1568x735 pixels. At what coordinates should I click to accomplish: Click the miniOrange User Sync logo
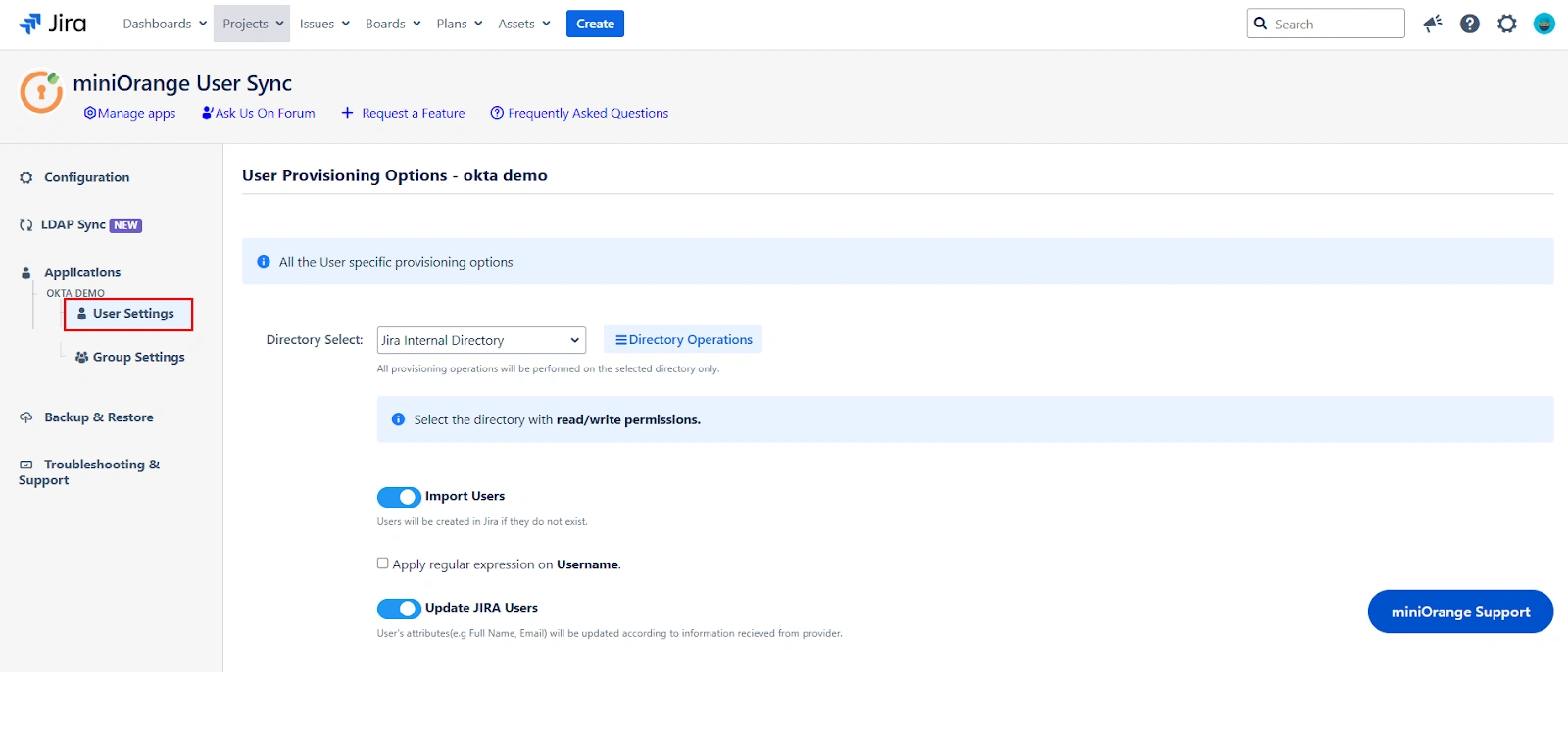click(41, 91)
